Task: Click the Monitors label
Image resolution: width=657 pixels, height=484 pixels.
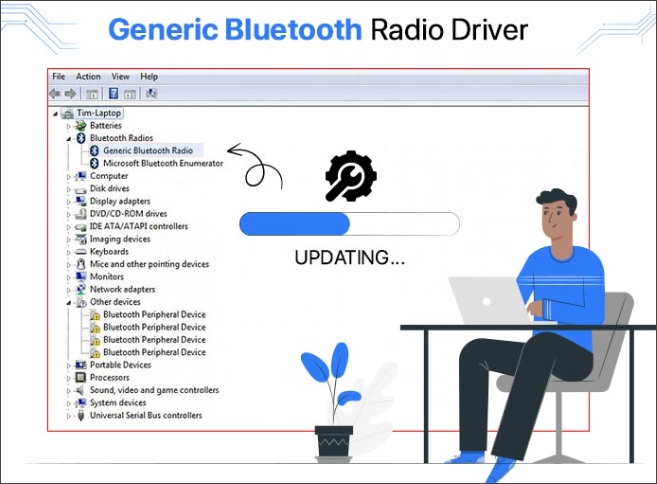Action: point(107,277)
